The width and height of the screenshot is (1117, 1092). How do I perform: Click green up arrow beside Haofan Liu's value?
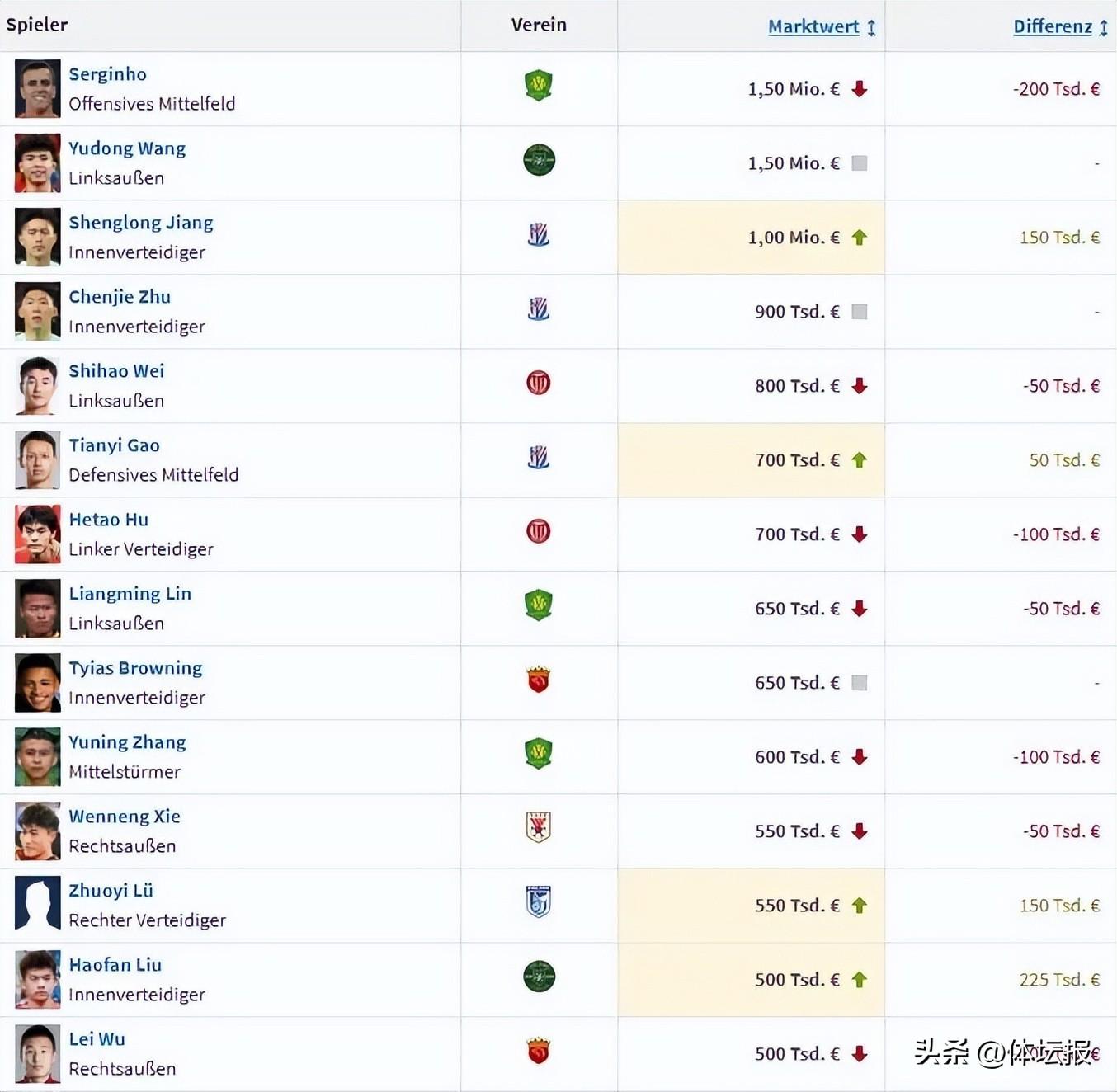point(860,980)
